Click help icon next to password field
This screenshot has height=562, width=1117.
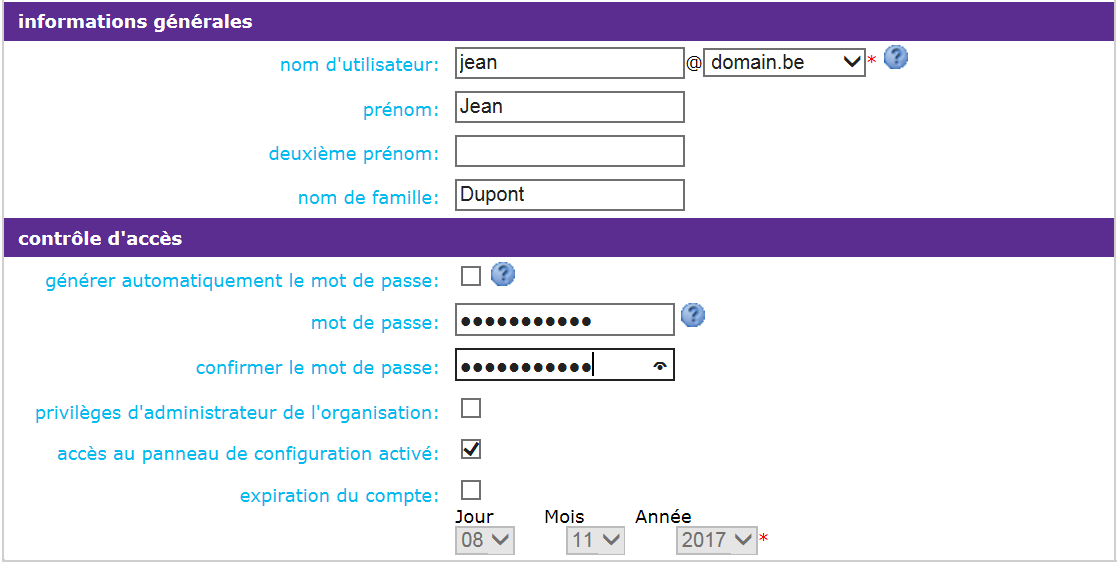(x=693, y=316)
